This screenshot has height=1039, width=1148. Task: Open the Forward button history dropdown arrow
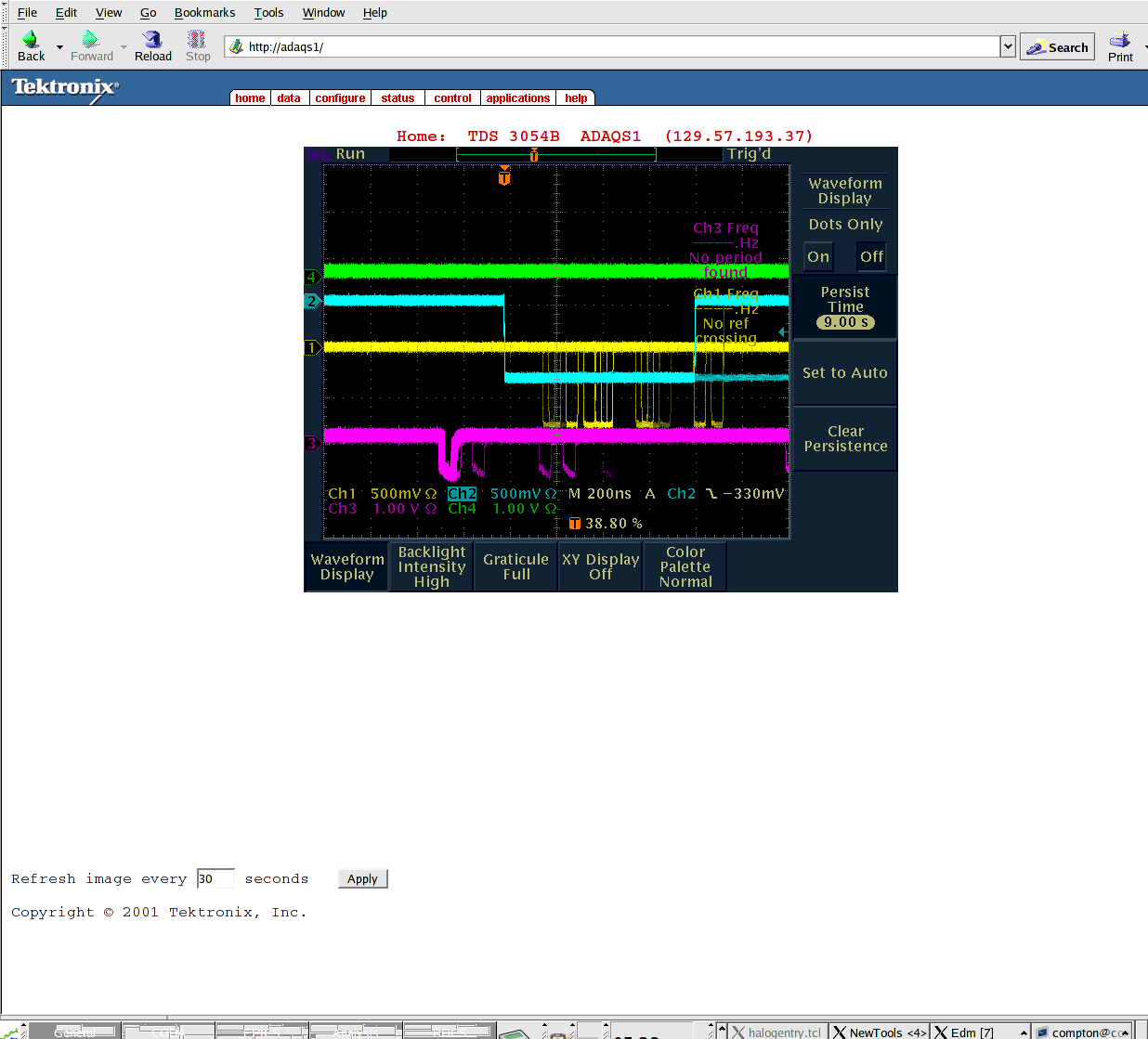point(124,46)
